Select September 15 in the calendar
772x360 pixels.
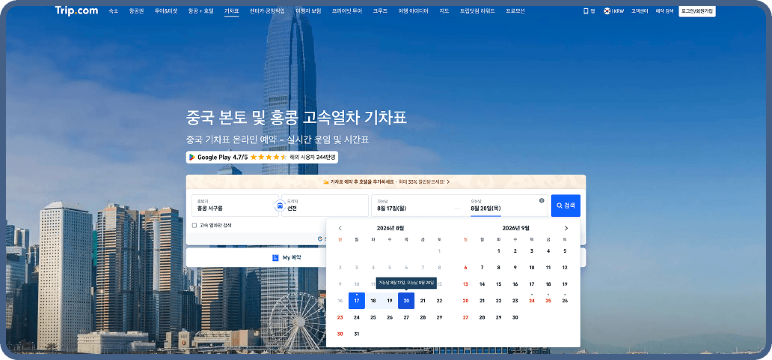point(498,284)
